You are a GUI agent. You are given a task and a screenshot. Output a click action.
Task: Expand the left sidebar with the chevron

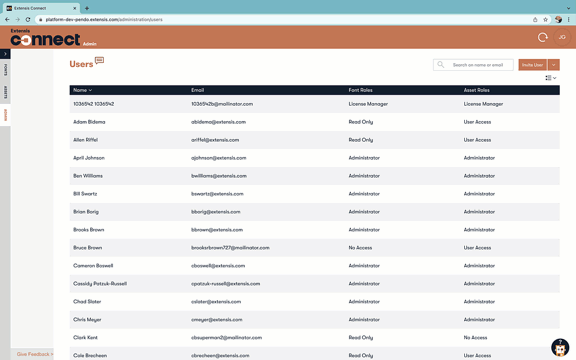click(5, 54)
